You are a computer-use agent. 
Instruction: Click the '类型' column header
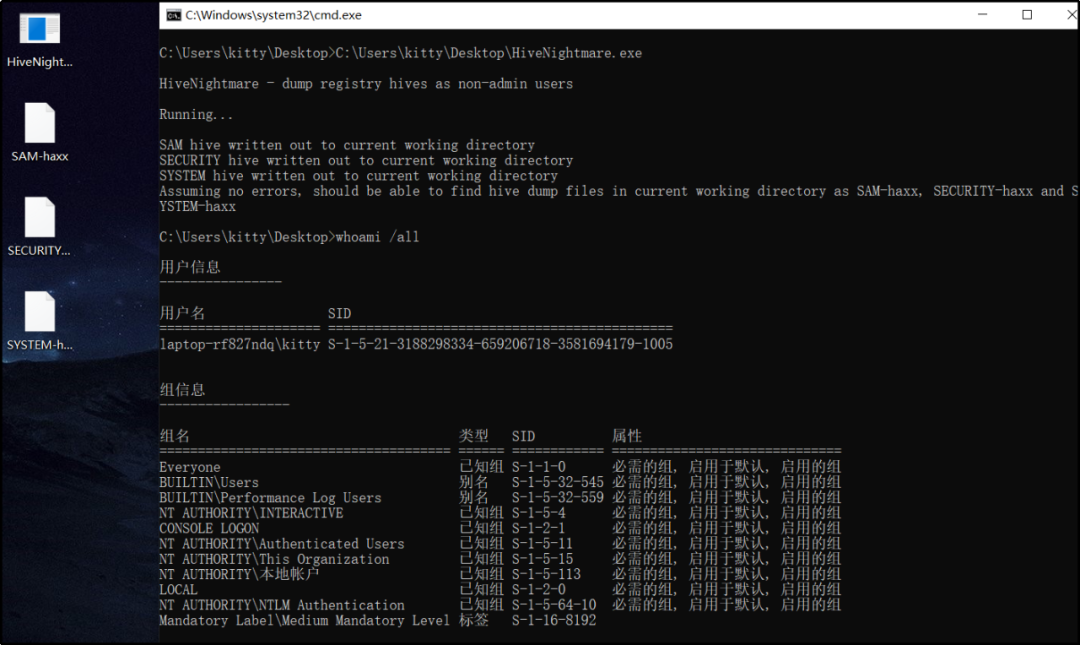click(x=474, y=436)
